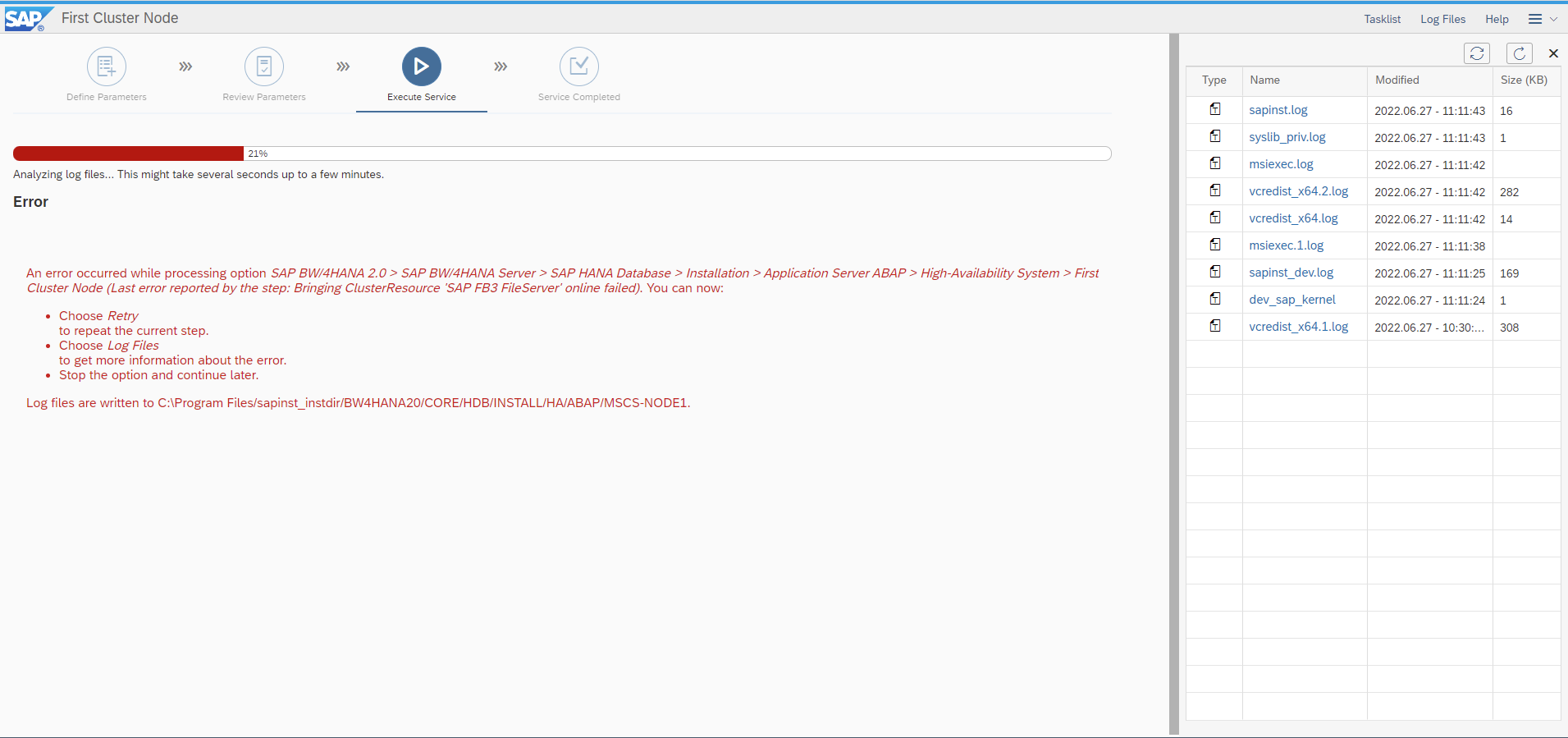
Task: Click the file icon for syslib_priv.log
Action: tap(1215, 136)
